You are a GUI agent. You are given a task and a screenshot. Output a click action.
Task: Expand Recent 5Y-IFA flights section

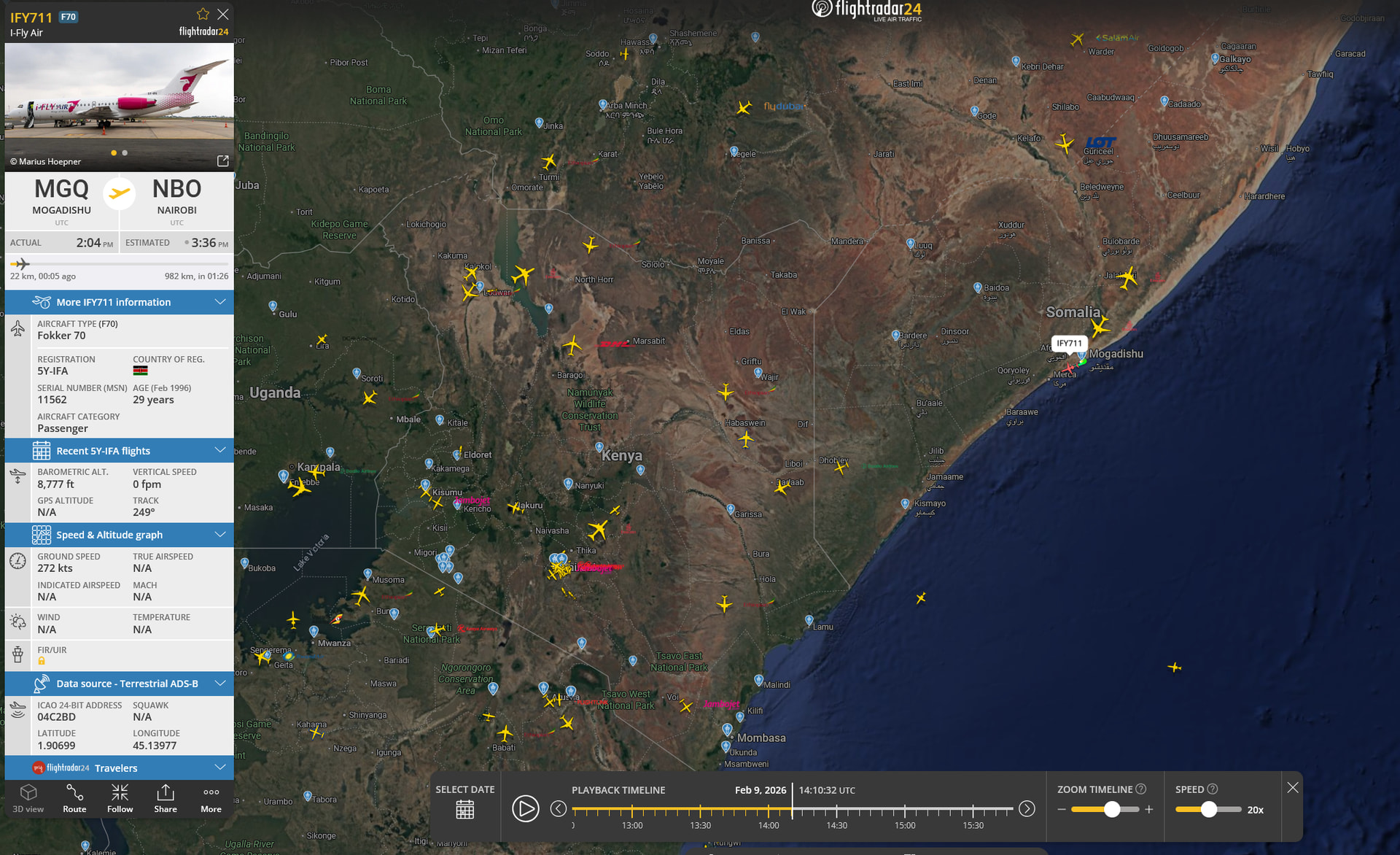pos(220,450)
